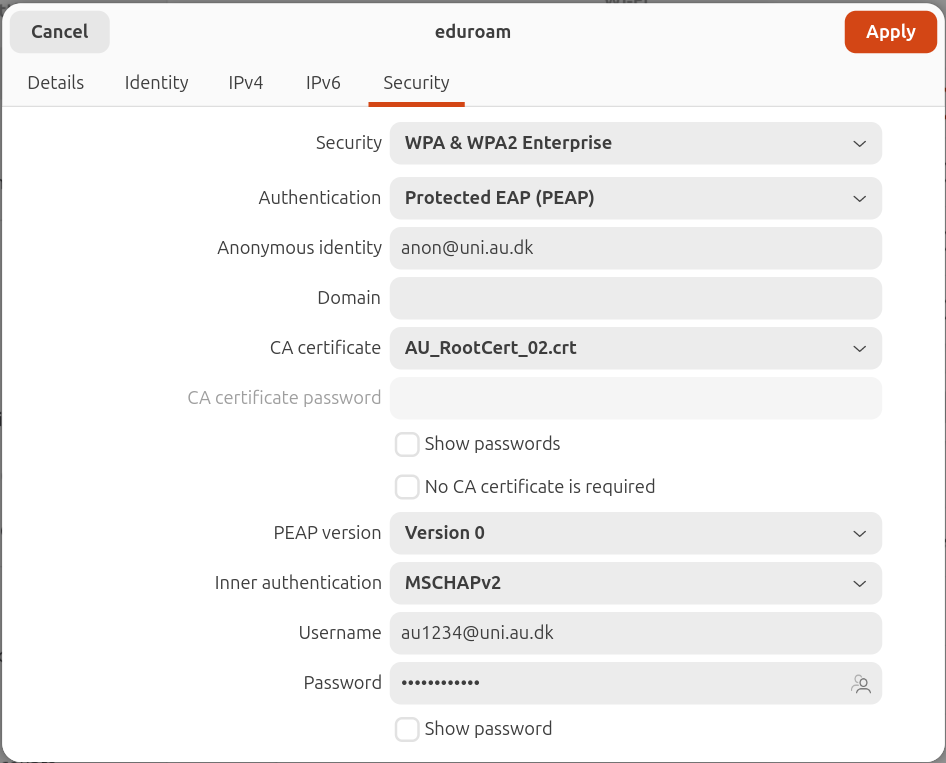Expand the PEAP version dropdown
Screen dimensions: 946x763
pos(635,533)
